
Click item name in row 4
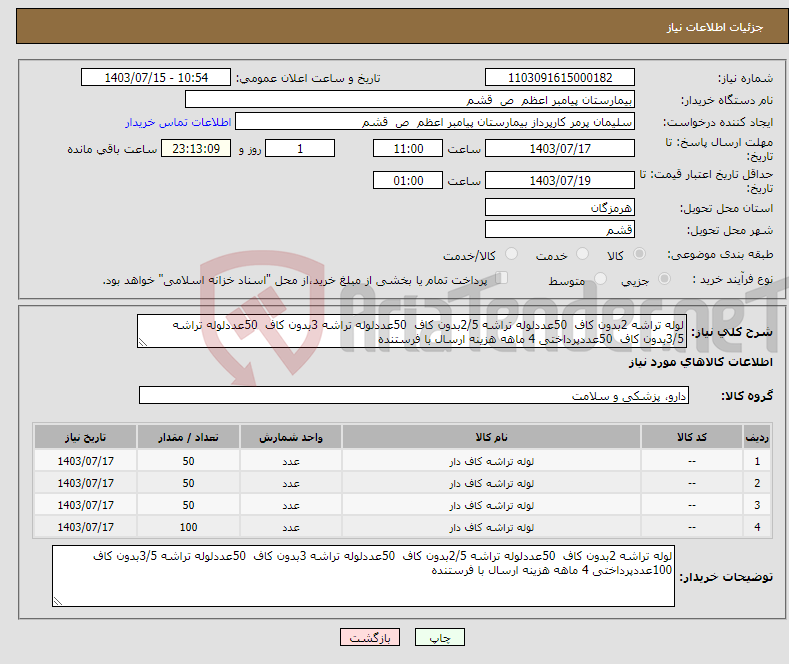click(x=491, y=527)
